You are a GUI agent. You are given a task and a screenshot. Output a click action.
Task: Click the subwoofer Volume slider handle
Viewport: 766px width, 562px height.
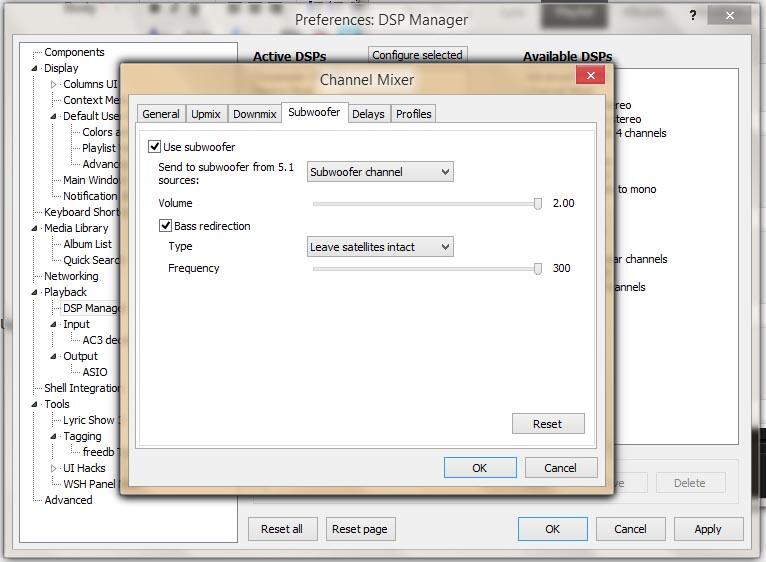(538, 204)
